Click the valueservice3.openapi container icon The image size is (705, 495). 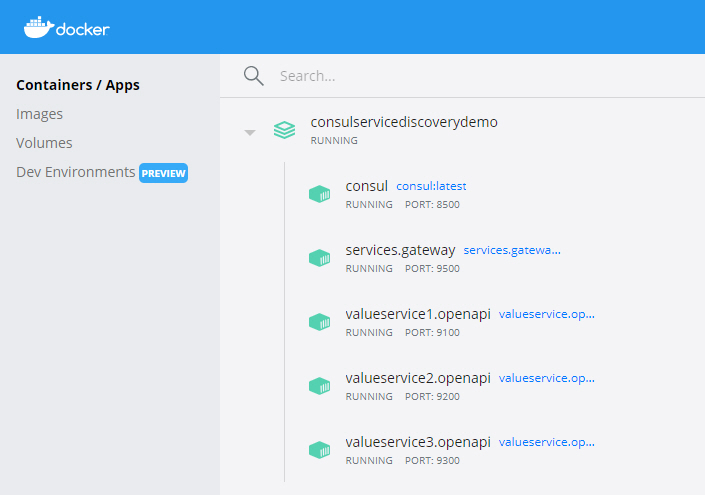(x=320, y=450)
